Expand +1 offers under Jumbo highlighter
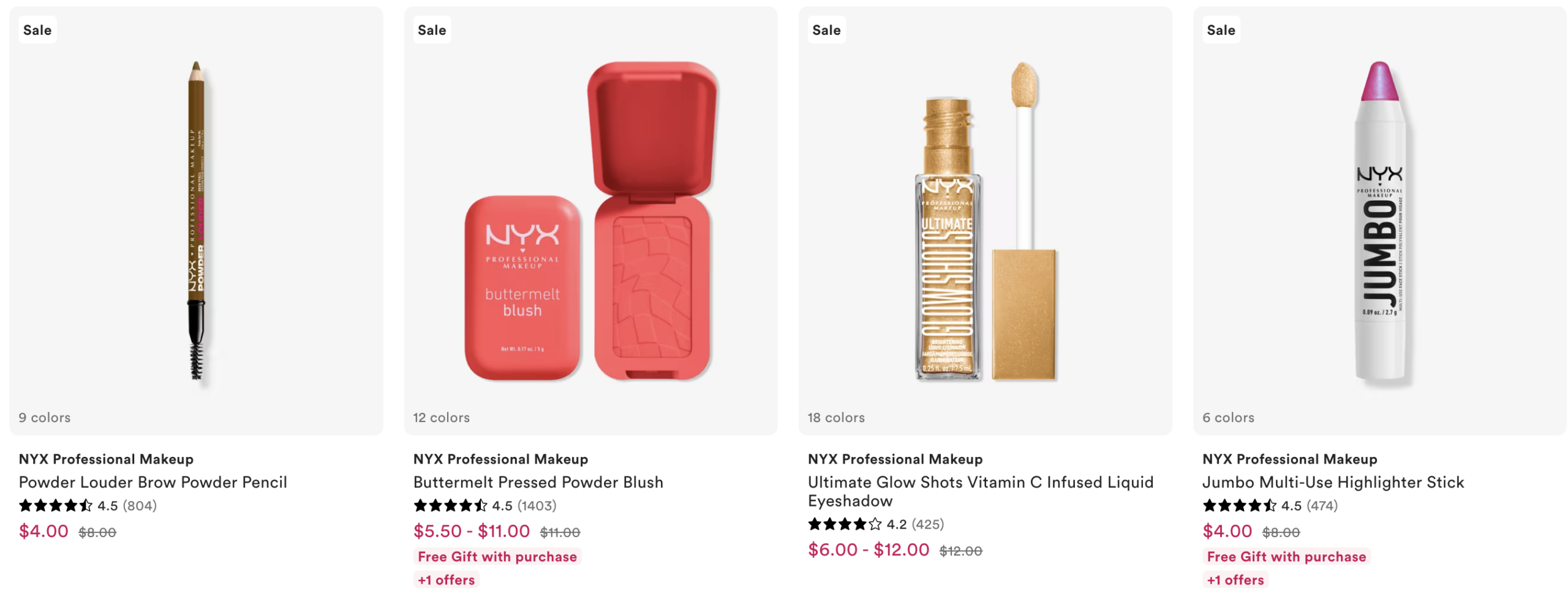The image size is (1568, 591). pyautogui.click(x=1235, y=579)
